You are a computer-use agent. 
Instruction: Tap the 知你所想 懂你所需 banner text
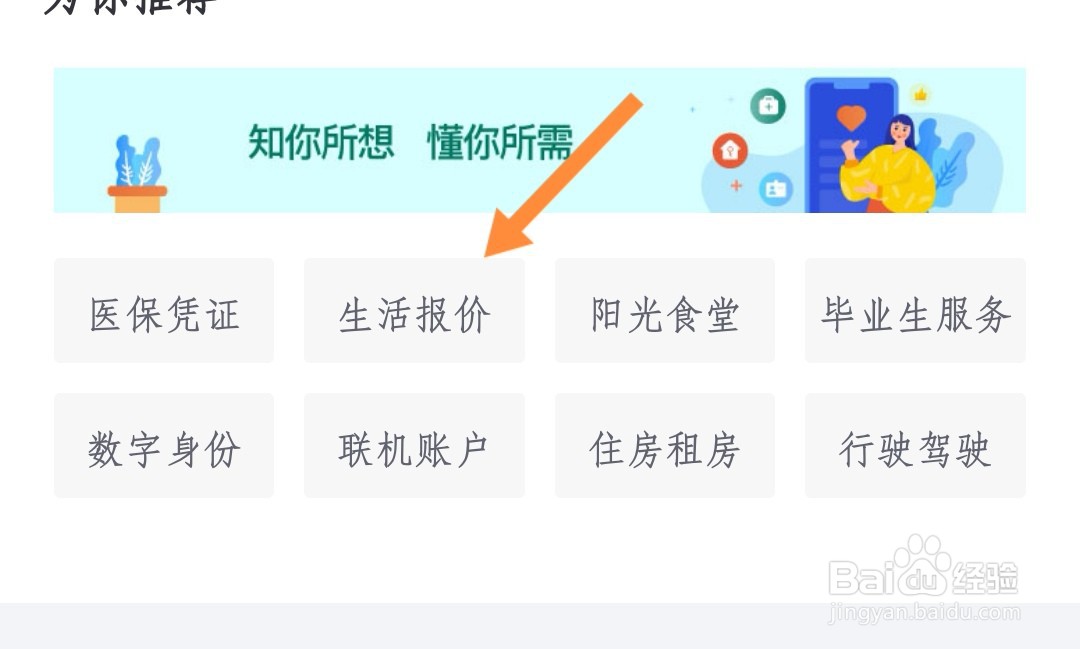click(411, 143)
